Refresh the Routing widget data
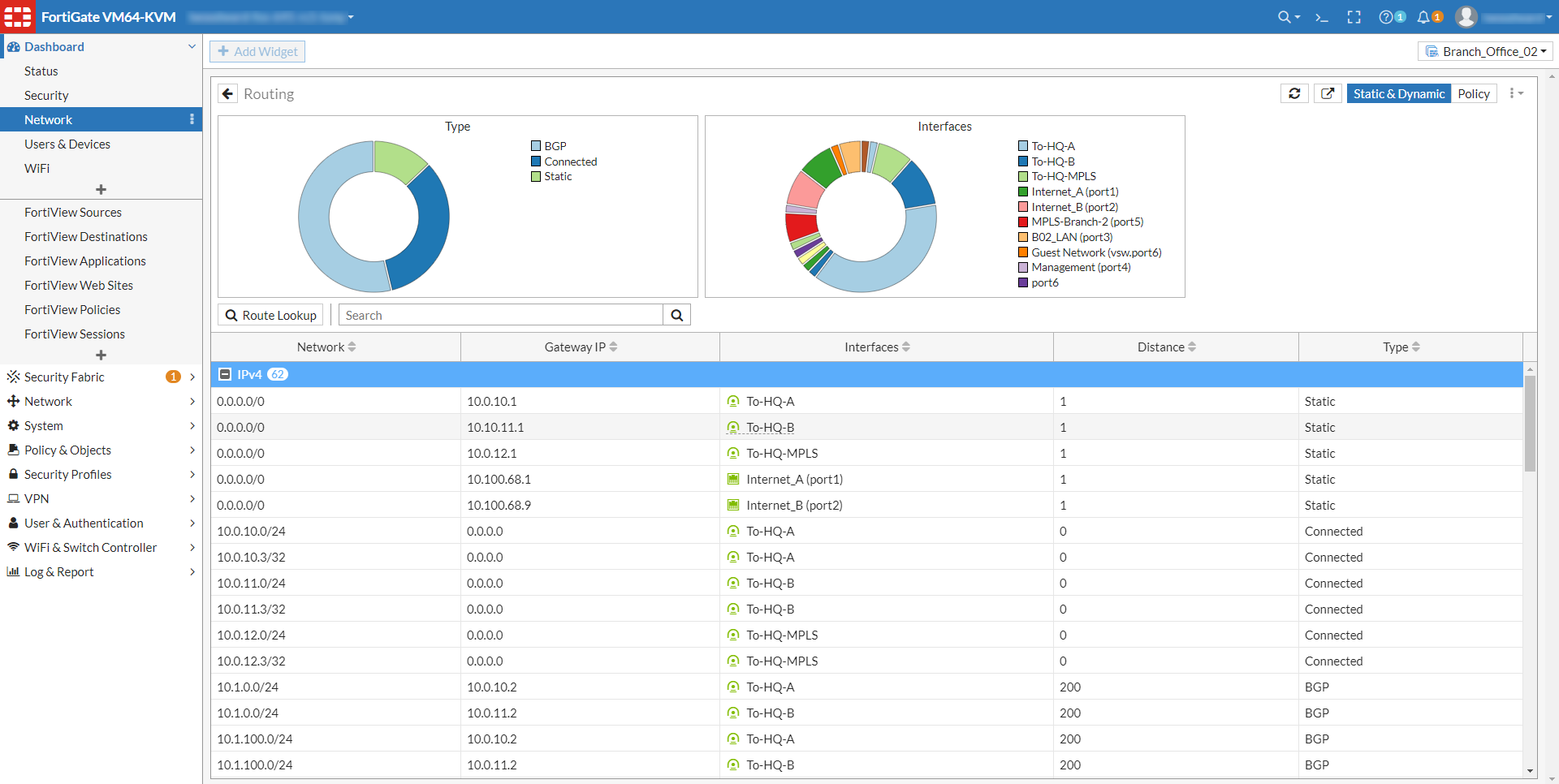Image resolution: width=1559 pixels, height=784 pixels. [1294, 93]
